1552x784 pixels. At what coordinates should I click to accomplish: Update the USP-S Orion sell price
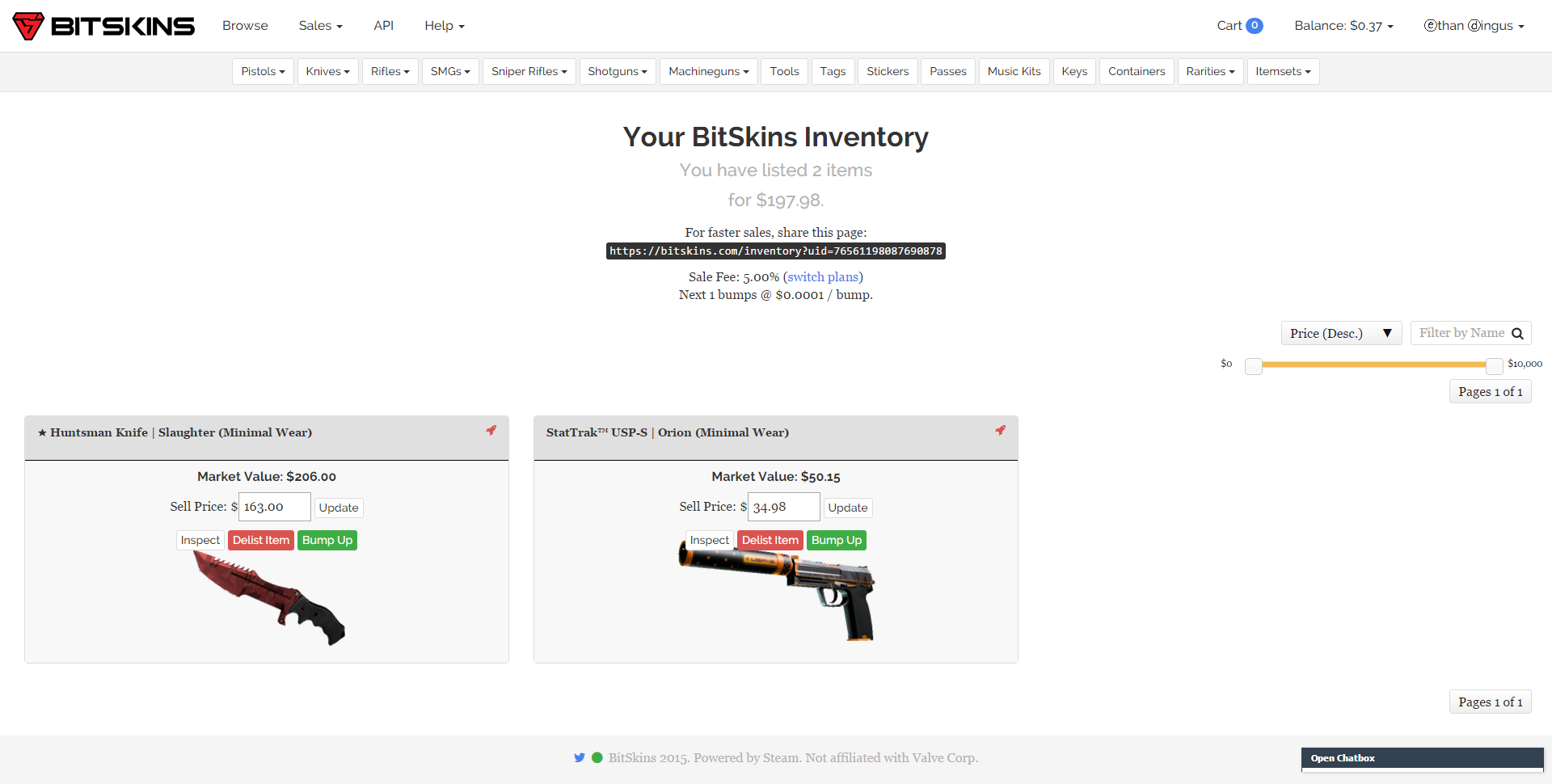coord(848,508)
